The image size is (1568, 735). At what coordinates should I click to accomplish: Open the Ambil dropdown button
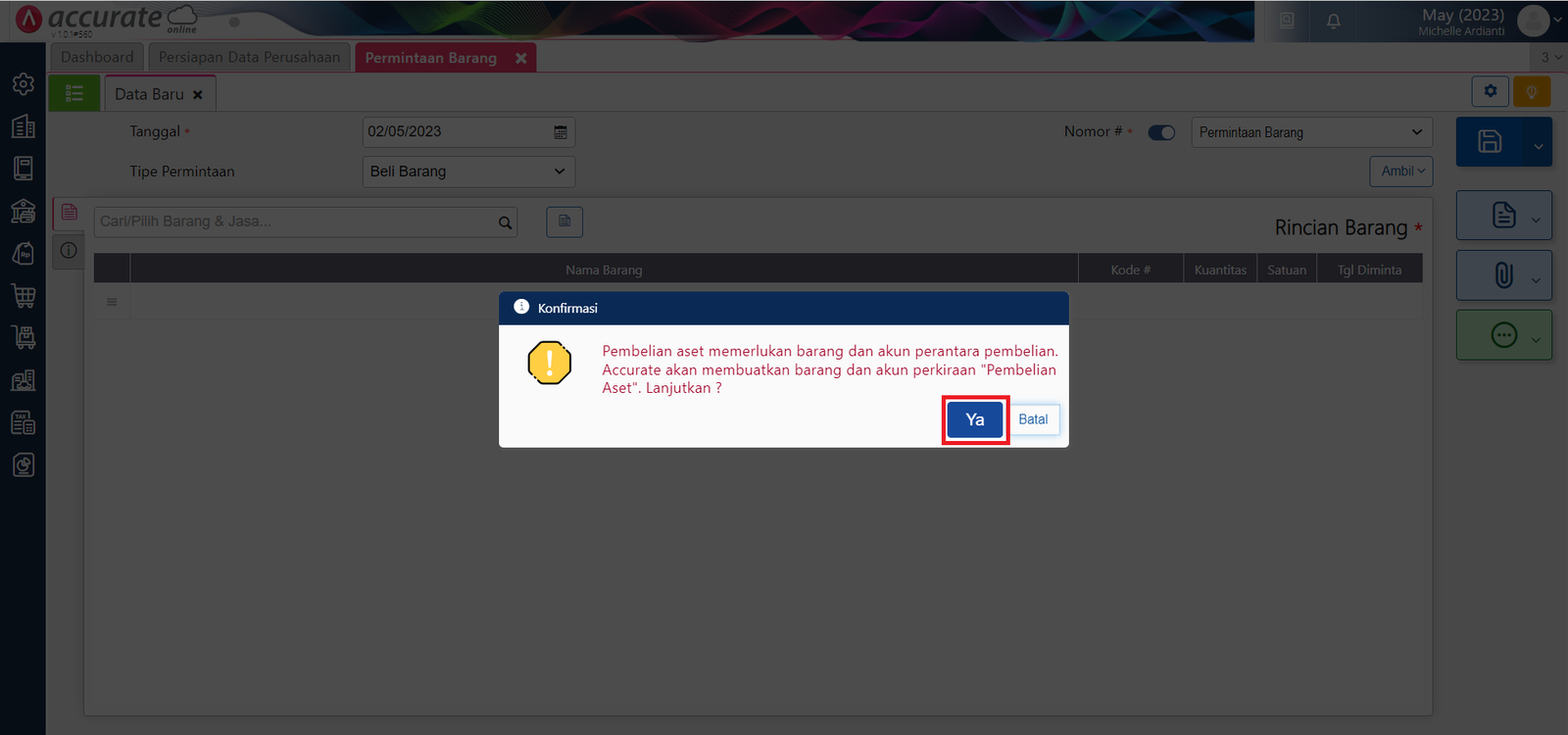(x=1400, y=171)
